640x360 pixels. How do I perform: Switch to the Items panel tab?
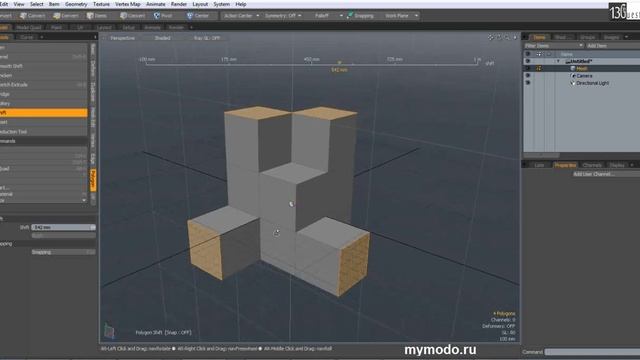(x=540, y=37)
